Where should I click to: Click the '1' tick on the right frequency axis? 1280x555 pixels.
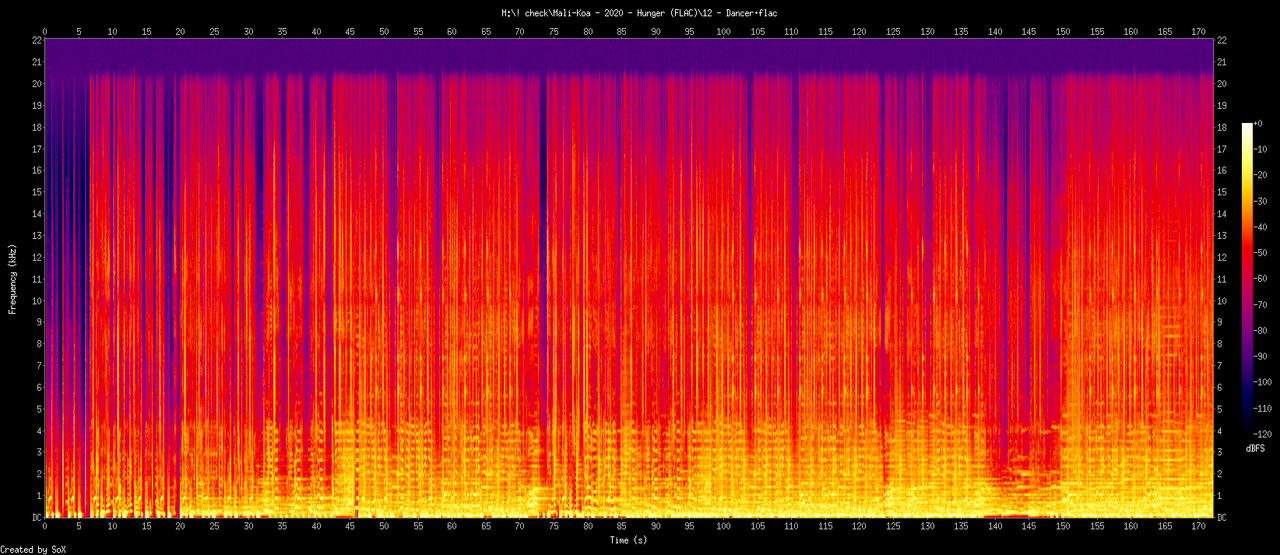coord(1221,495)
